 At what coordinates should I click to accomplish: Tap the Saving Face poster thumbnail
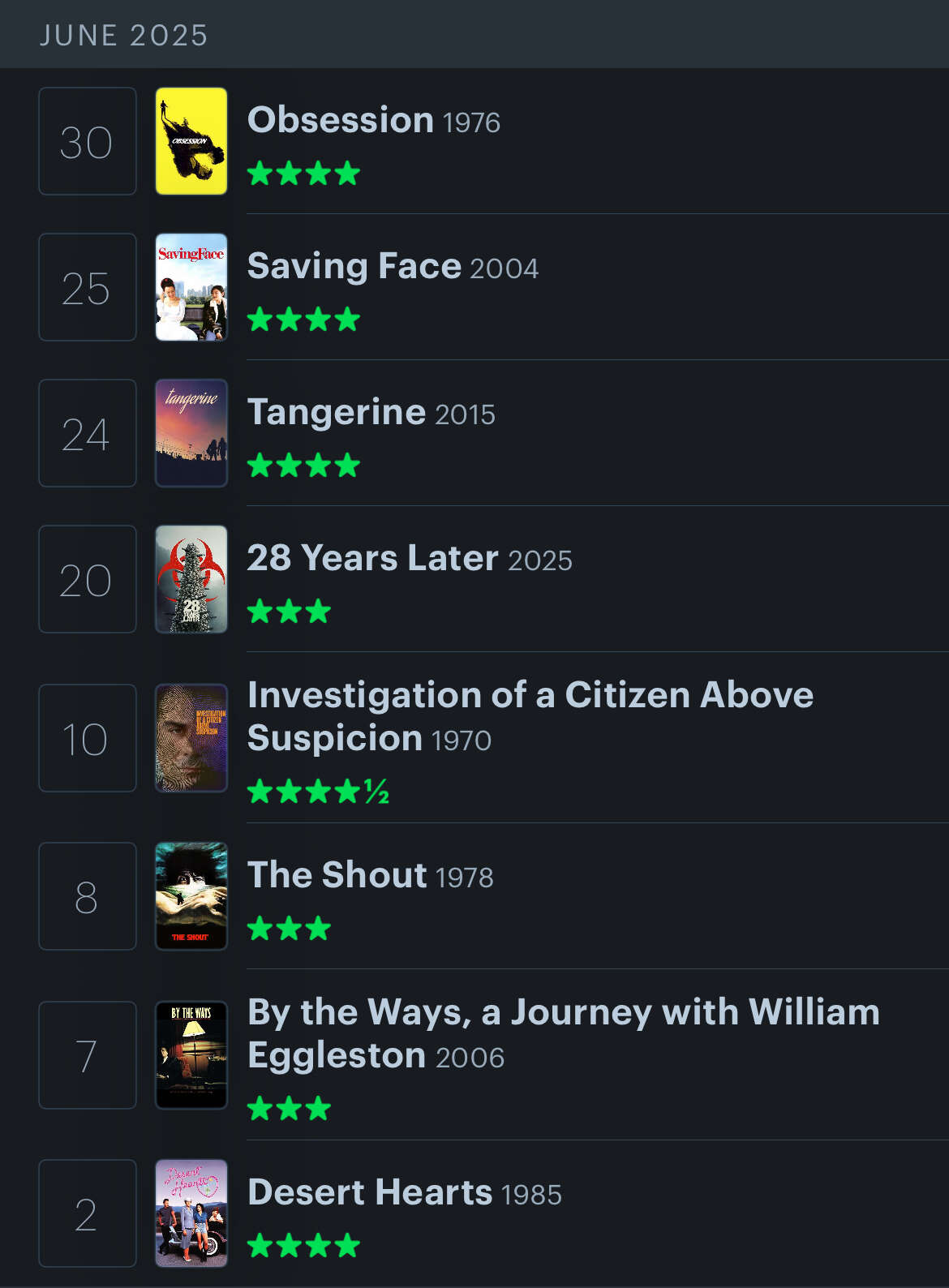(191, 287)
